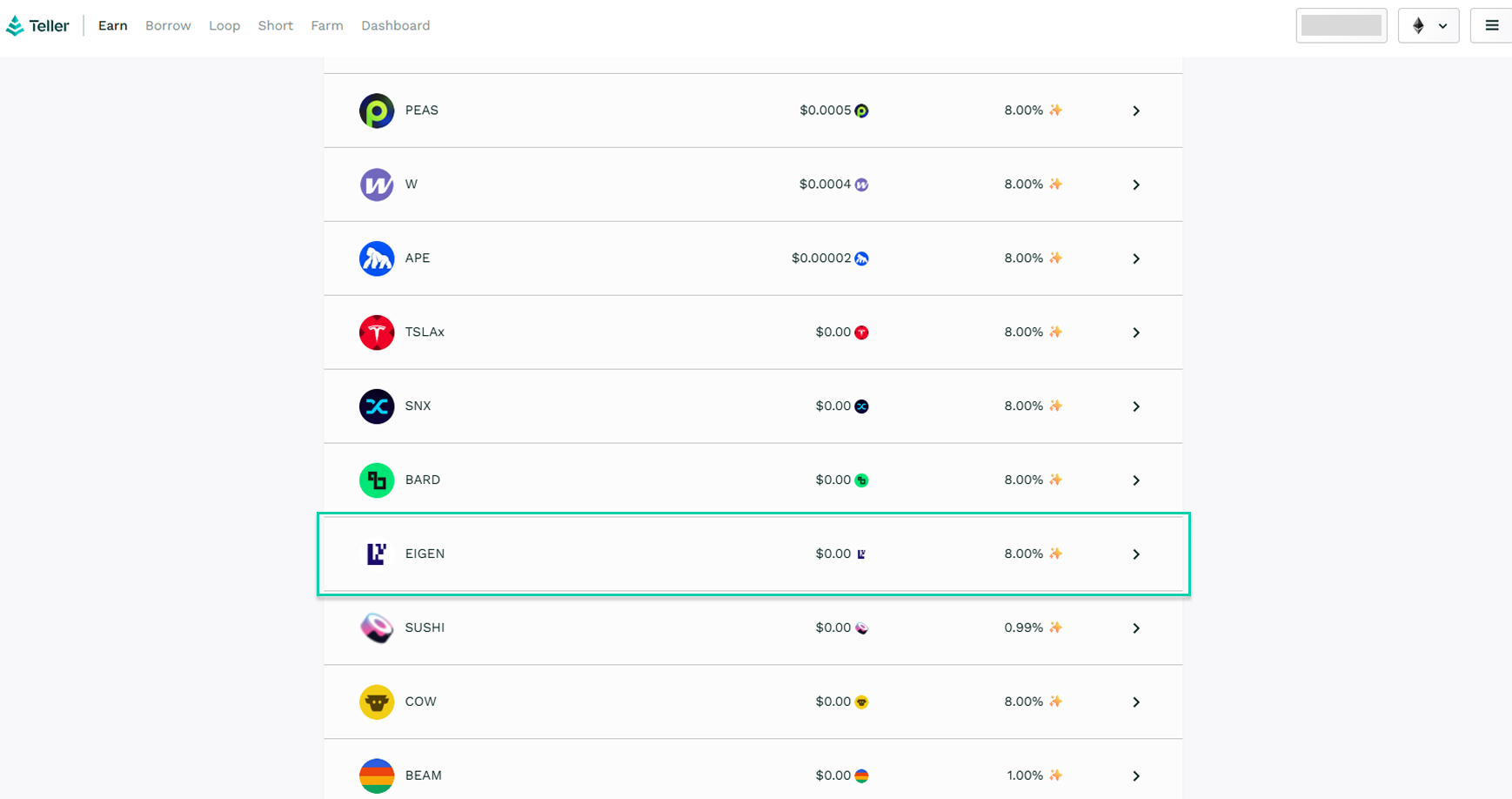Click the SNX token icon
1512x799 pixels.
tap(377, 406)
